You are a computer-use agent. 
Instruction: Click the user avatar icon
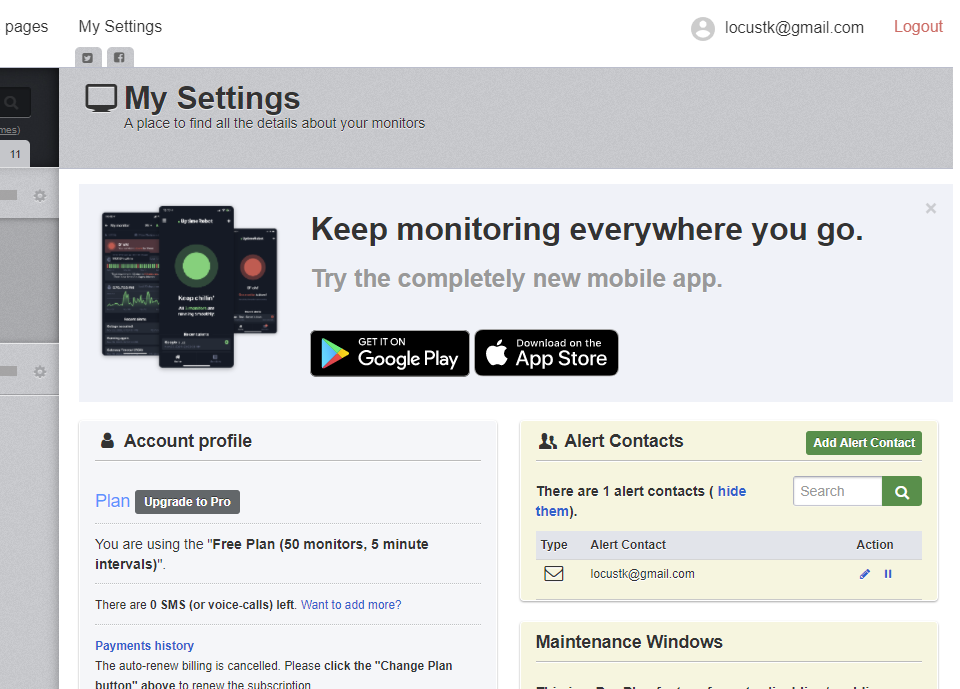(702, 28)
